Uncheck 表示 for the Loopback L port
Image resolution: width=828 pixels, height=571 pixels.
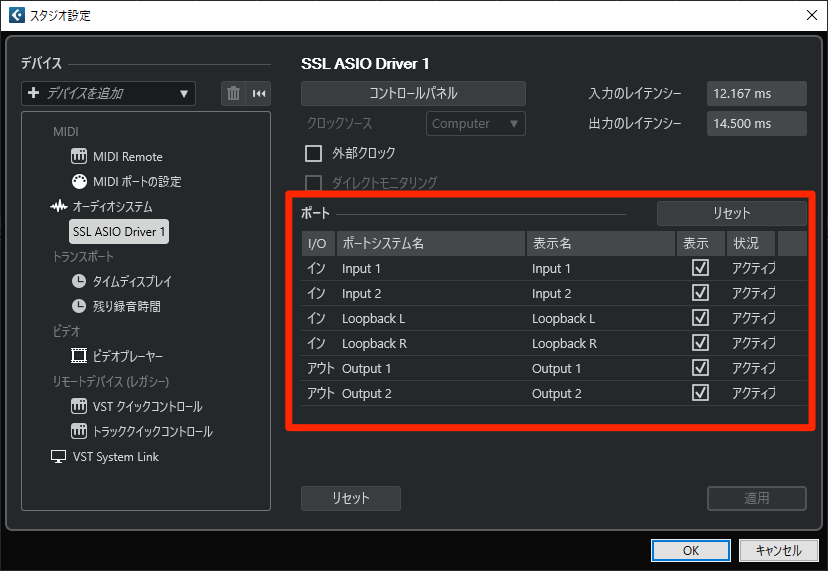pyautogui.click(x=700, y=317)
